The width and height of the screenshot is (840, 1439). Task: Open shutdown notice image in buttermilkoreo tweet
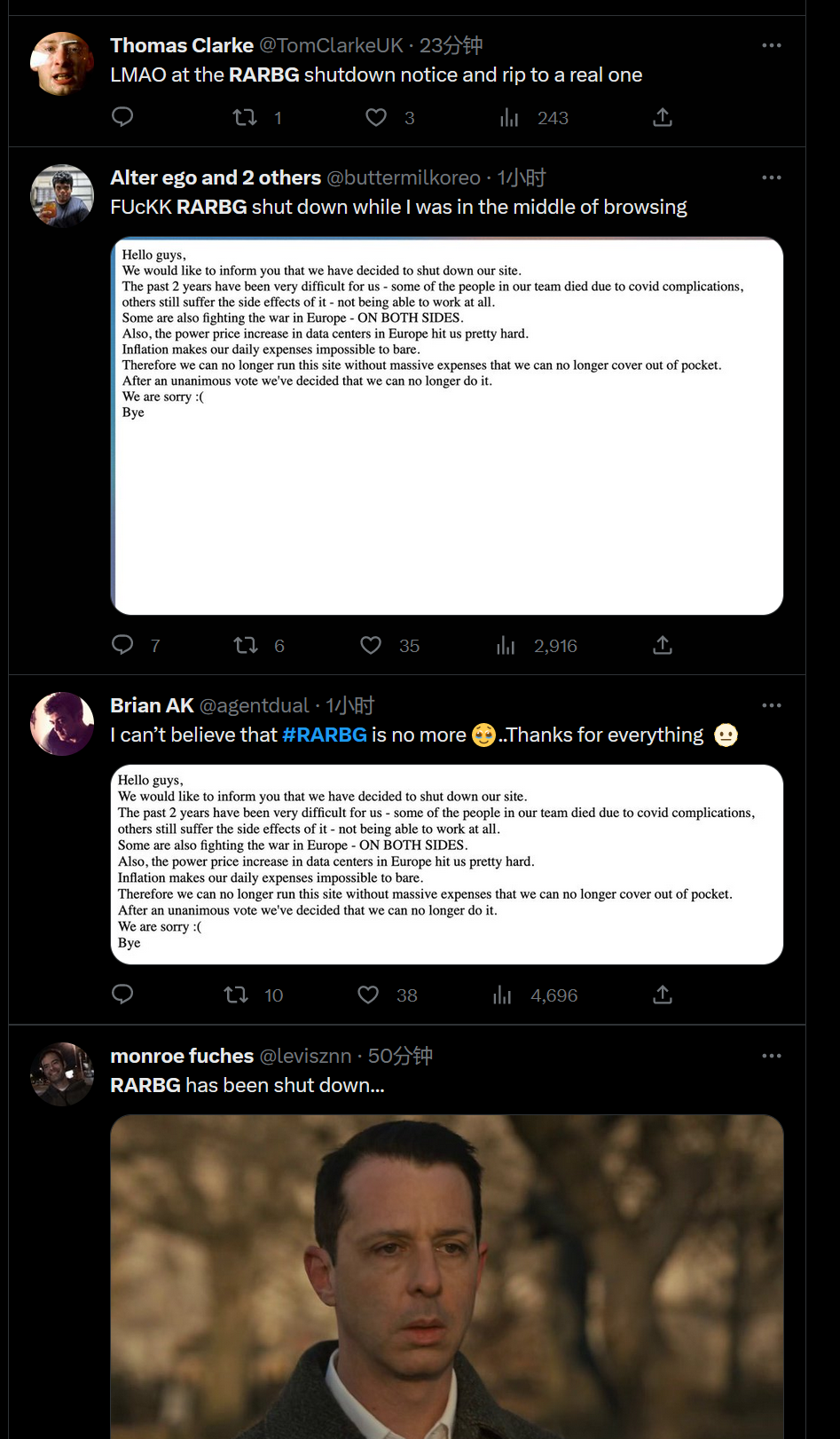pyautogui.click(x=447, y=426)
